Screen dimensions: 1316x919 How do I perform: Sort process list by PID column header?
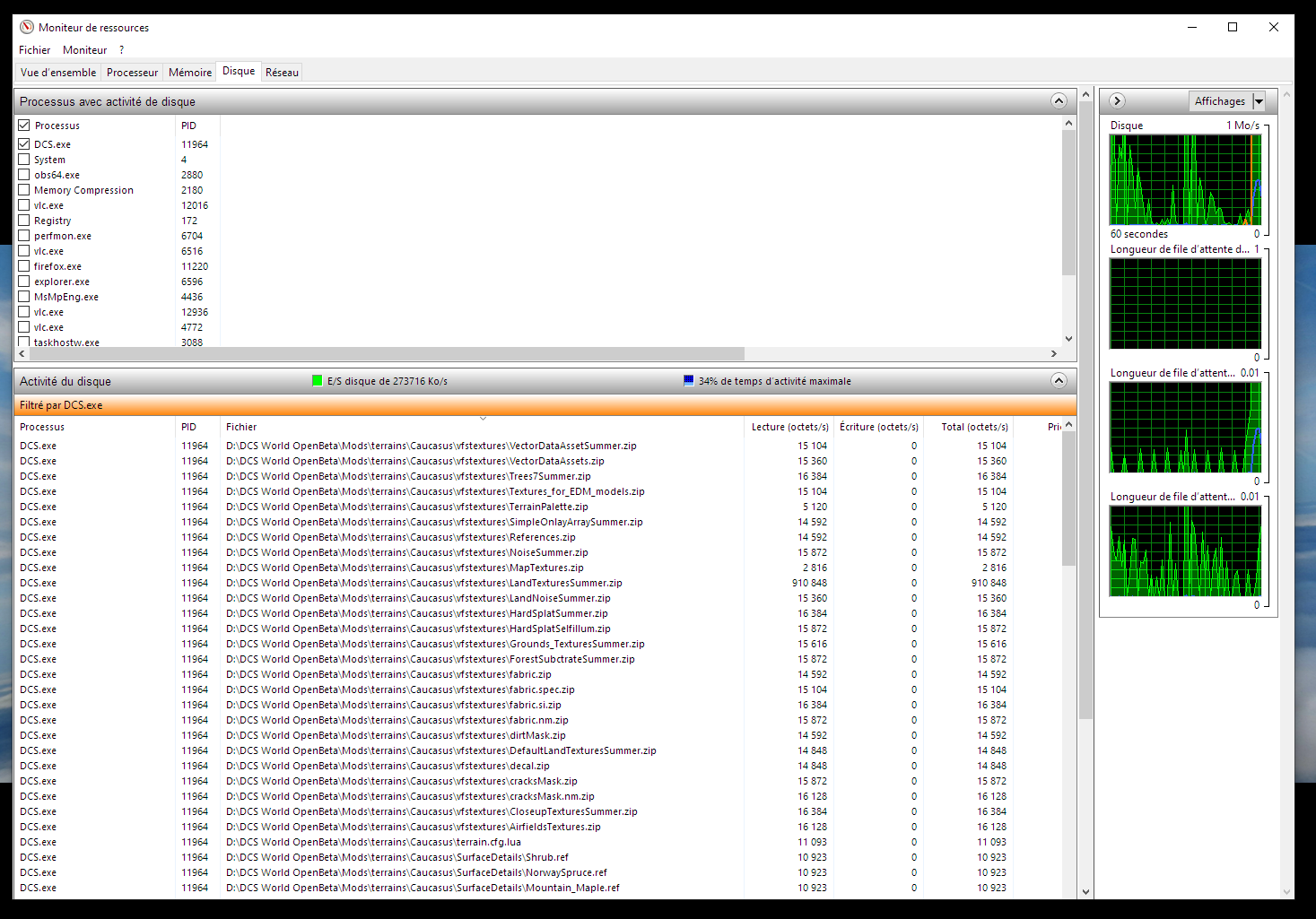point(197,126)
